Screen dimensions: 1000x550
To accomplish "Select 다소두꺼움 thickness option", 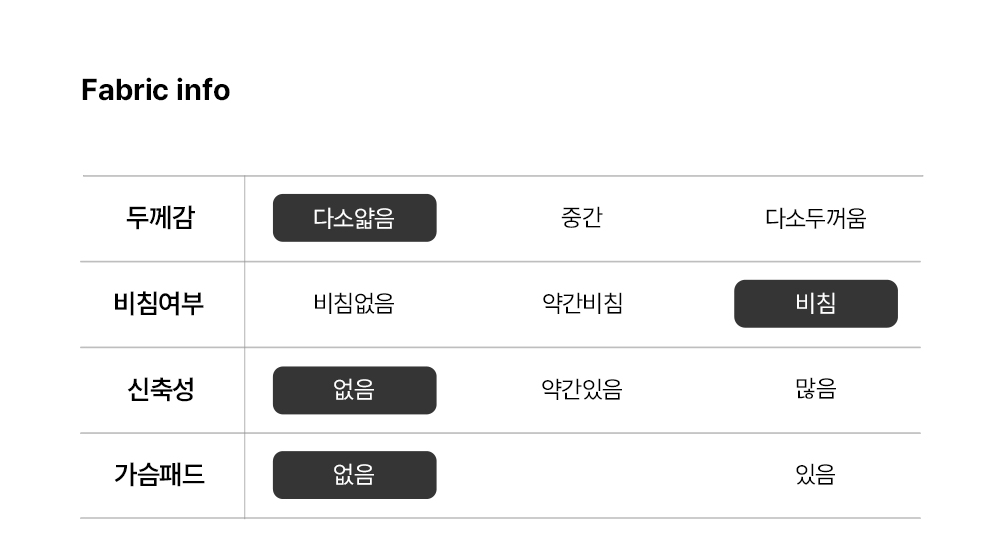I will [815, 218].
